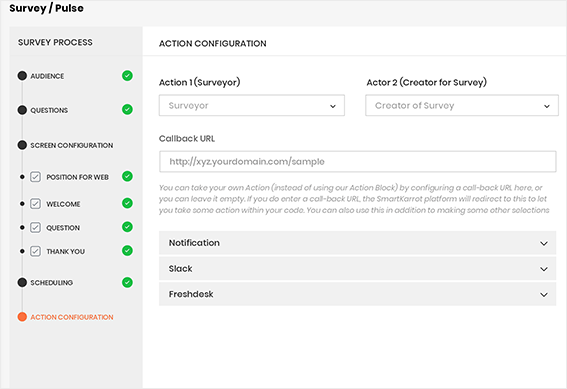Toggle the Thank You screen checkbox

[x=35, y=251]
